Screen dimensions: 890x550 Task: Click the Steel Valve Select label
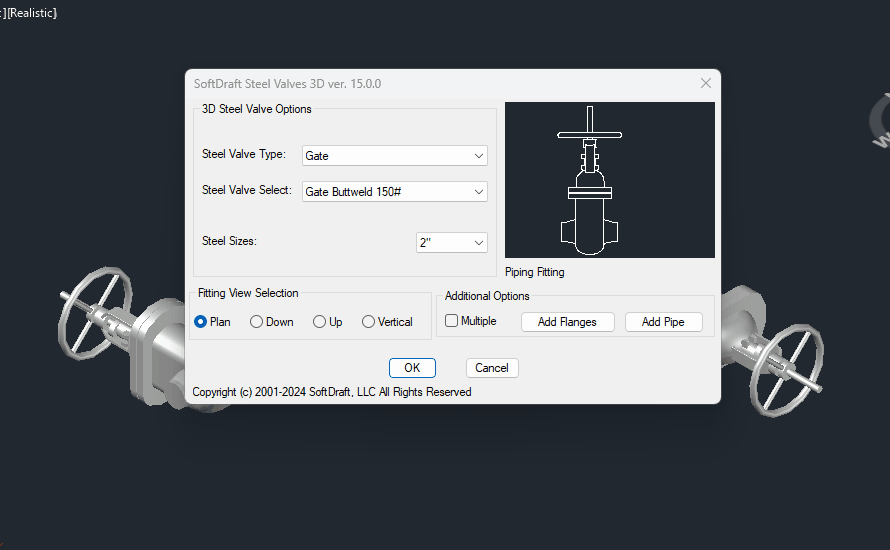click(247, 190)
